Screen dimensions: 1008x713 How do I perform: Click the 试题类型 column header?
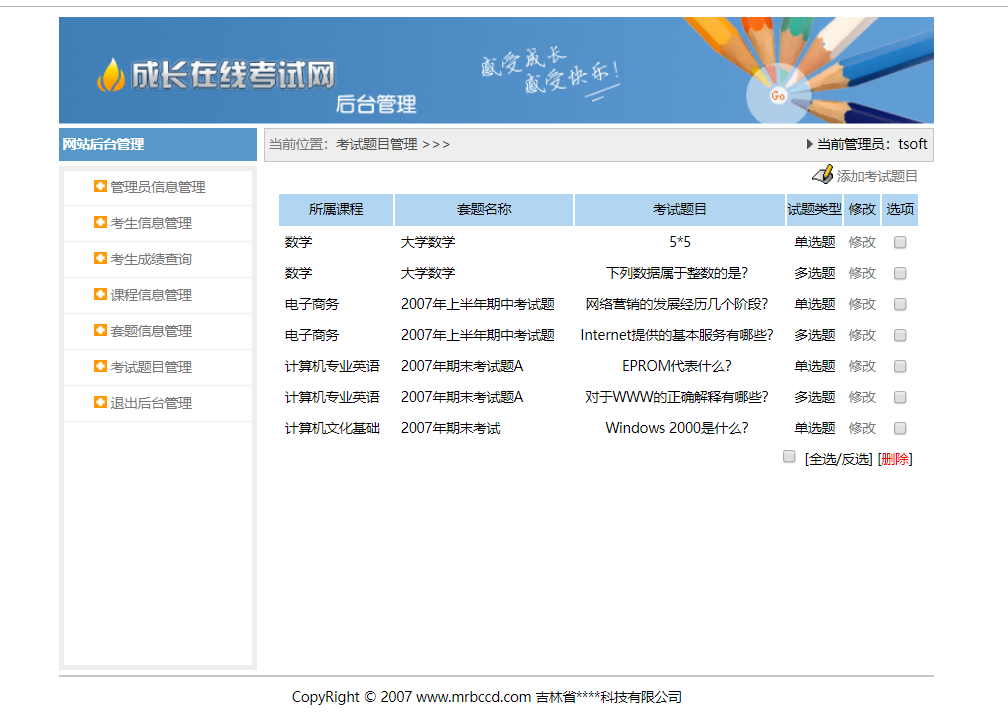pos(814,210)
